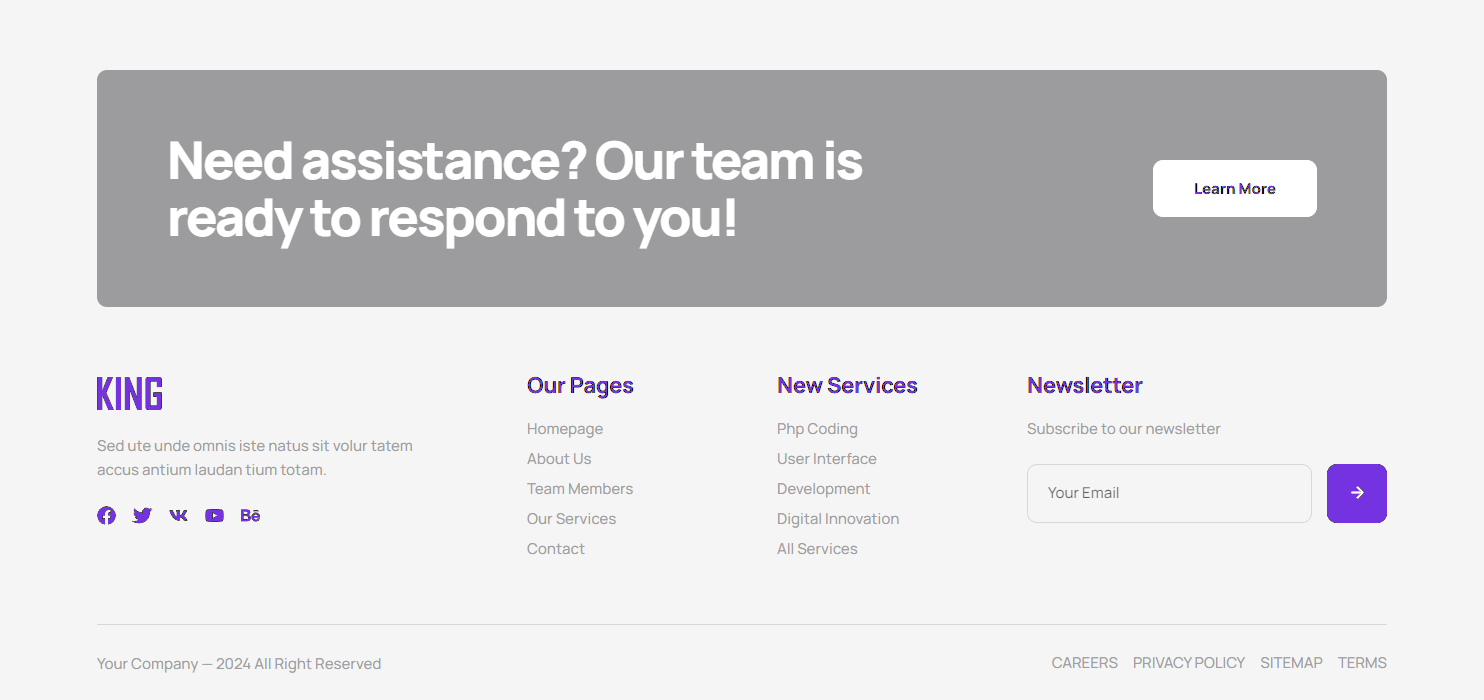
Task: Focus the Your Email input field
Action: pyautogui.click(x=1168, y=493)
